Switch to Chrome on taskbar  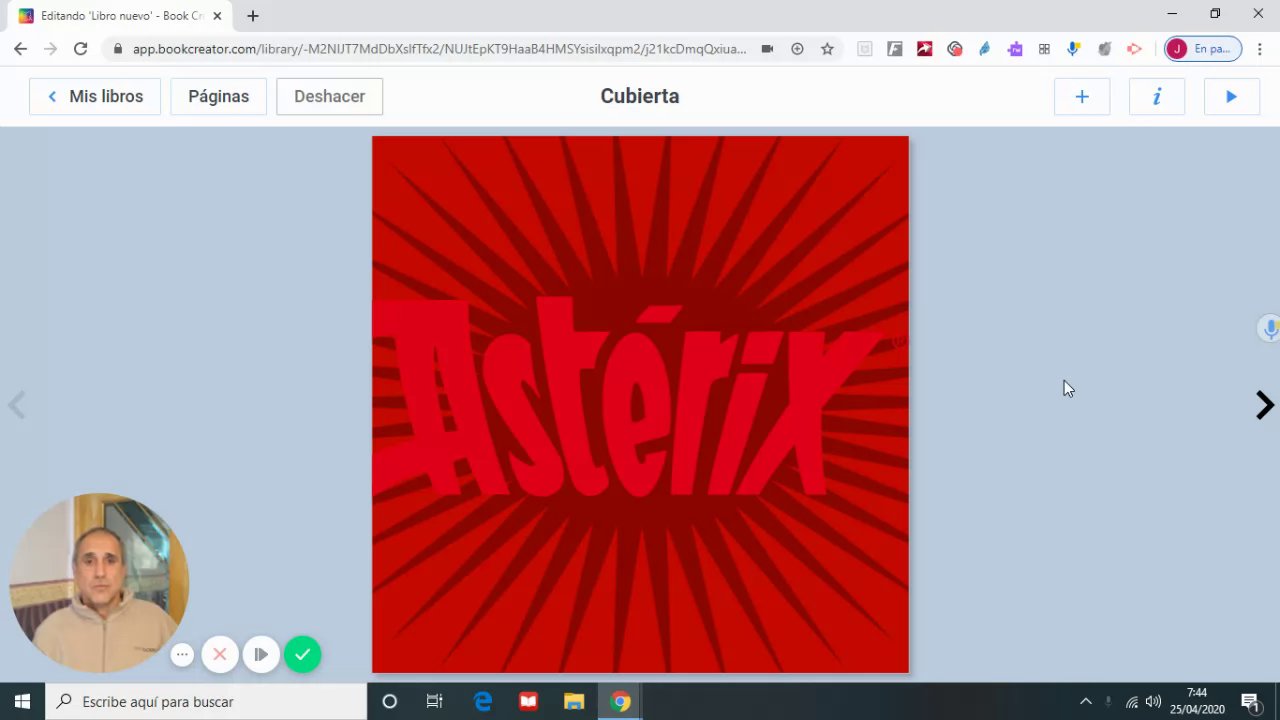point(621,702)
